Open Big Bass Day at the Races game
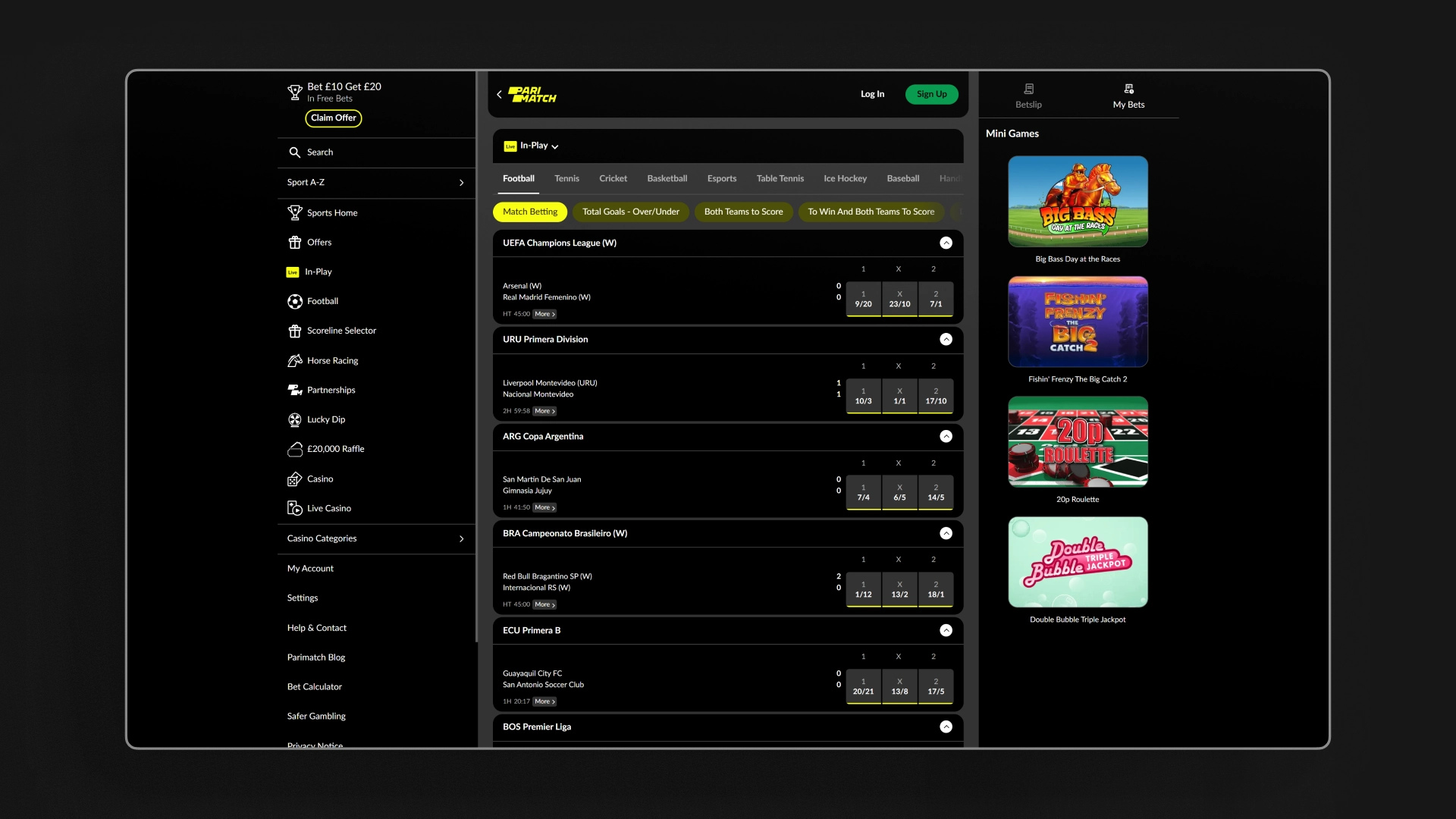The image size is (1456, 819). pyautogui.click(x=1078, y=202)
